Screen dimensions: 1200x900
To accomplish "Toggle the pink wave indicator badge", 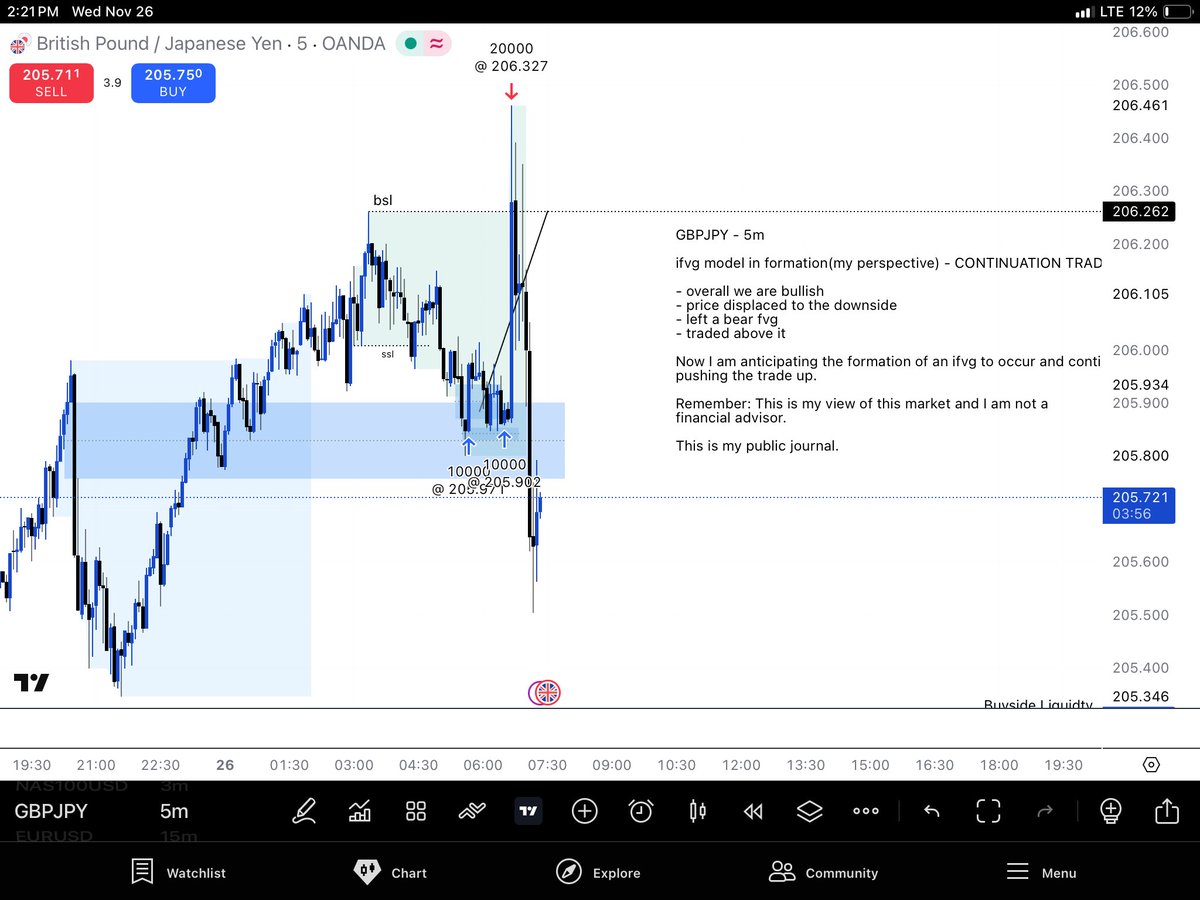I will click(437, 44).
